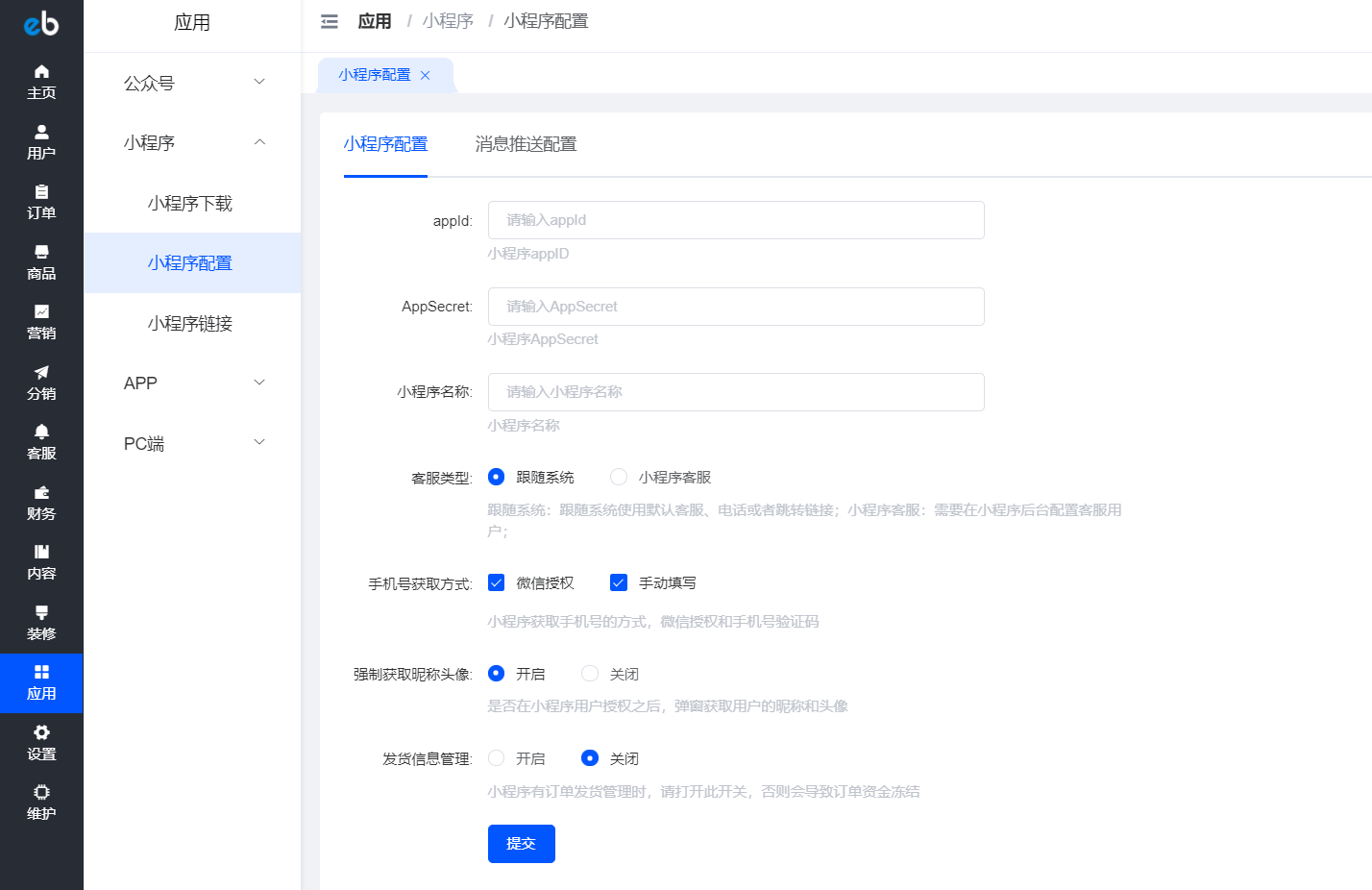Click the AppSecret input field

[x=735, y=307]
